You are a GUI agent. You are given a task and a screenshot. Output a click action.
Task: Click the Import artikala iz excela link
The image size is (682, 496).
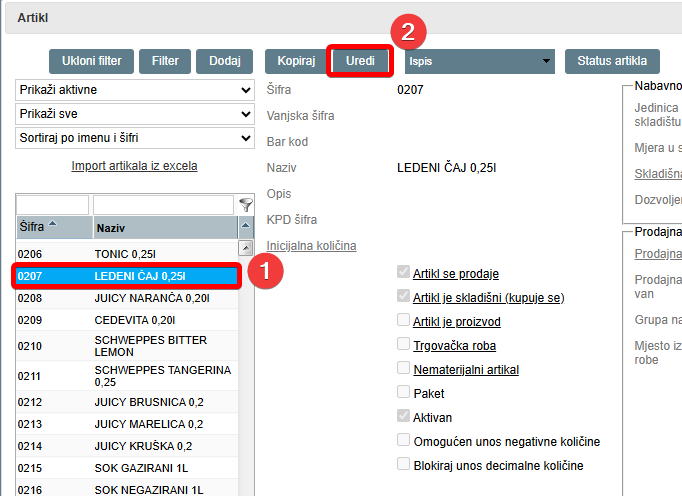(x=134, y=166)
